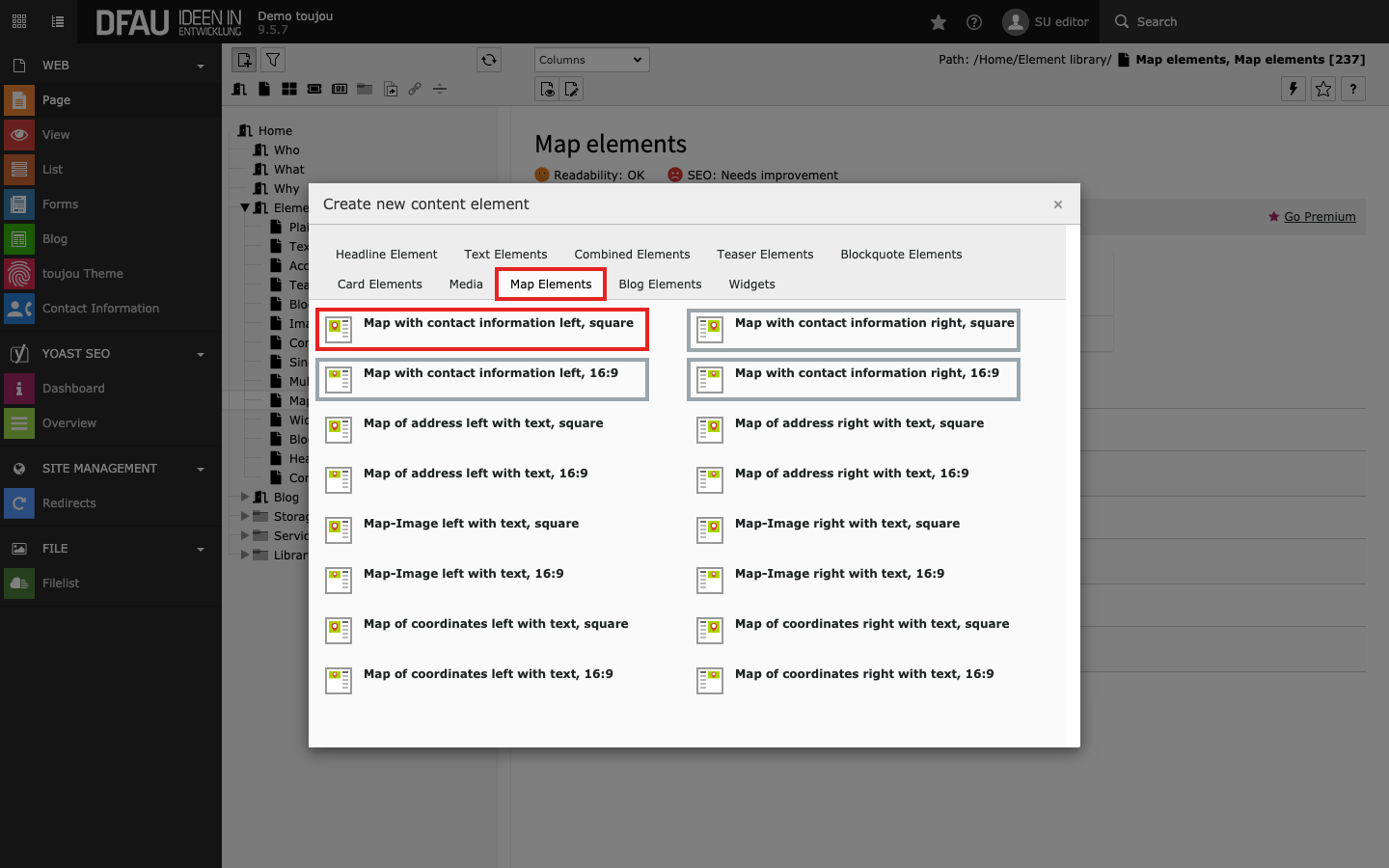Screen dimensions: 1389x868
Task: Open the Page module in sidebar
Action: click(56, 100)
